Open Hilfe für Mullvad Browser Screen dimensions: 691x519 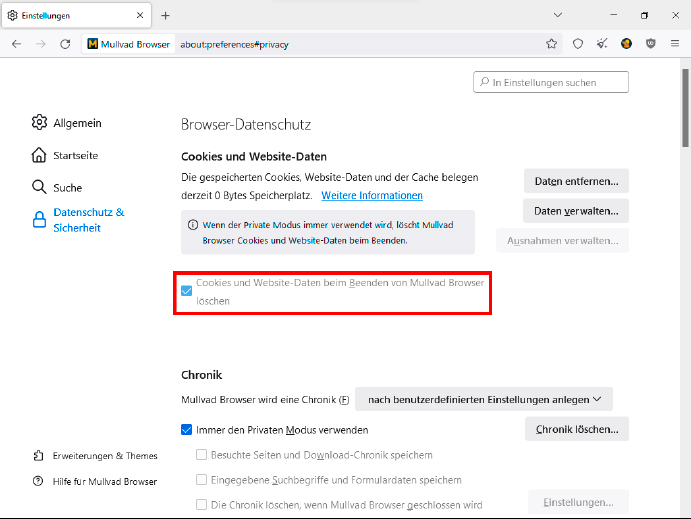(95, 482)
